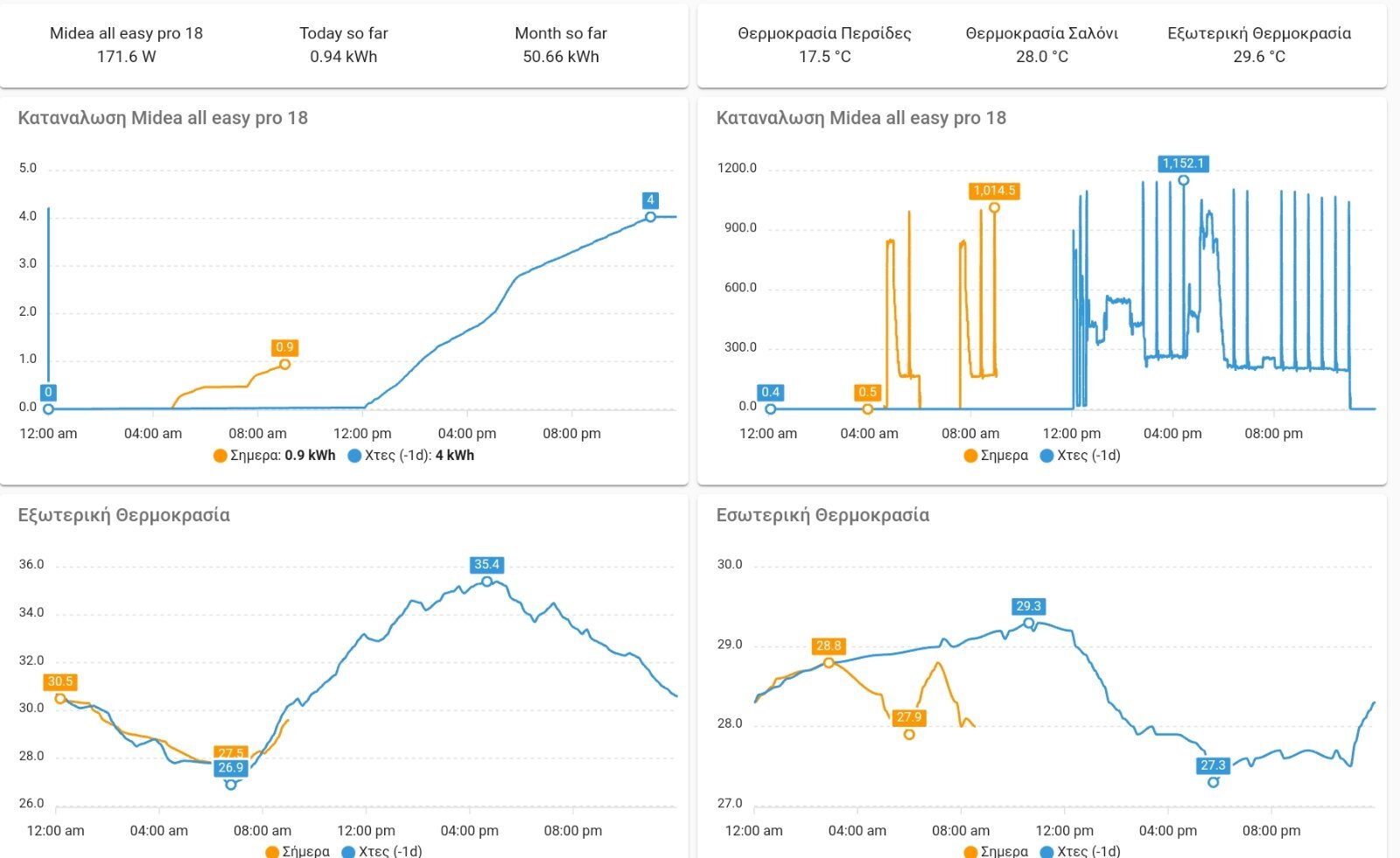Click the orange 0.9 marker on energy chart

(x=284, y=364)
